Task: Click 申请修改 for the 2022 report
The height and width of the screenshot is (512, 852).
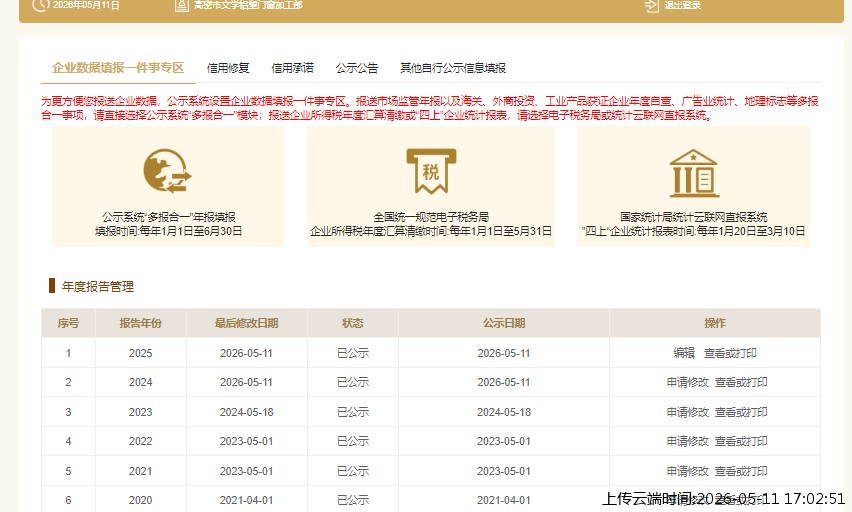Action: point(688,441)
